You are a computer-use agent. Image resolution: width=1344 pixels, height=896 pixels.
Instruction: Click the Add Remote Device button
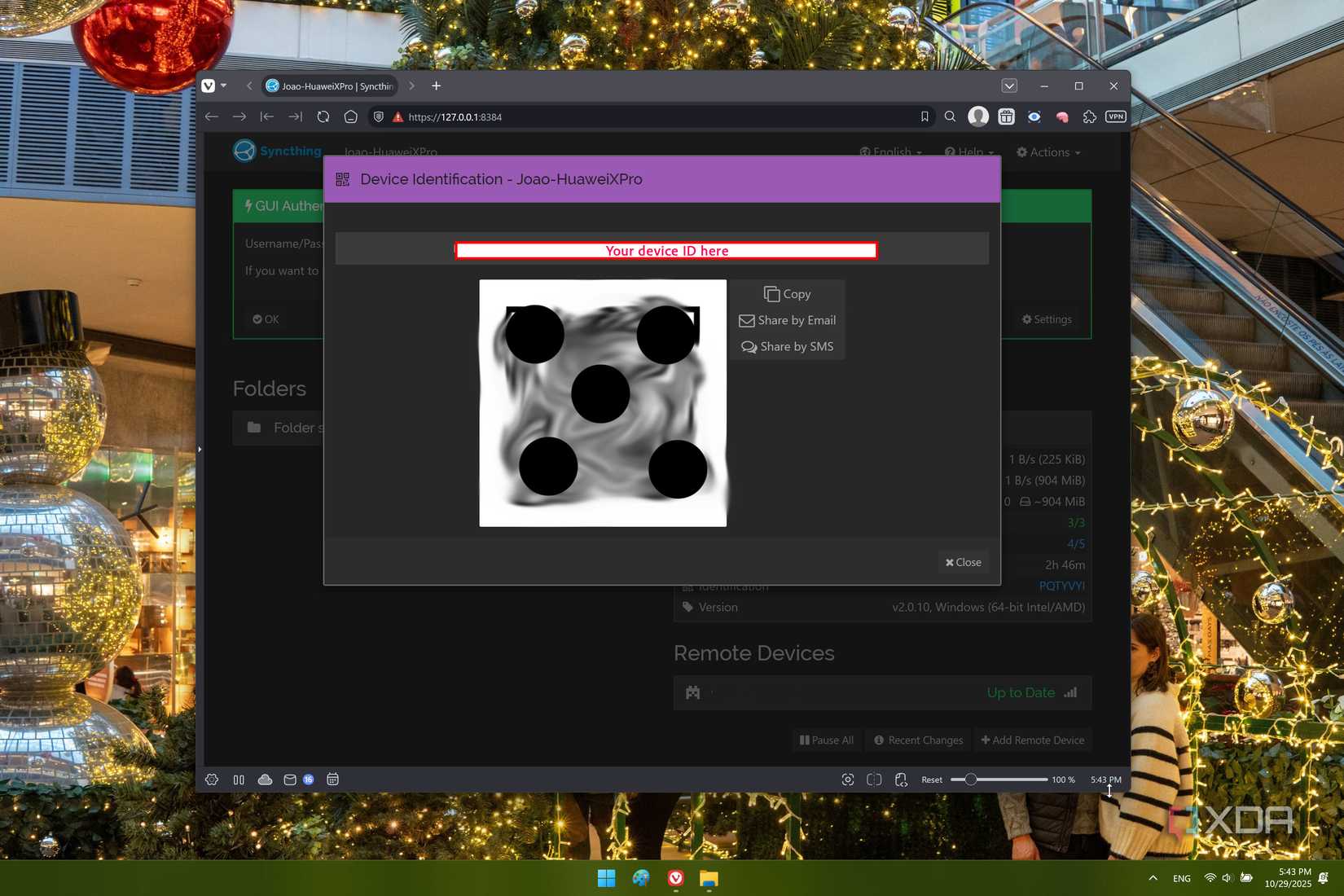coord(1033,740)
